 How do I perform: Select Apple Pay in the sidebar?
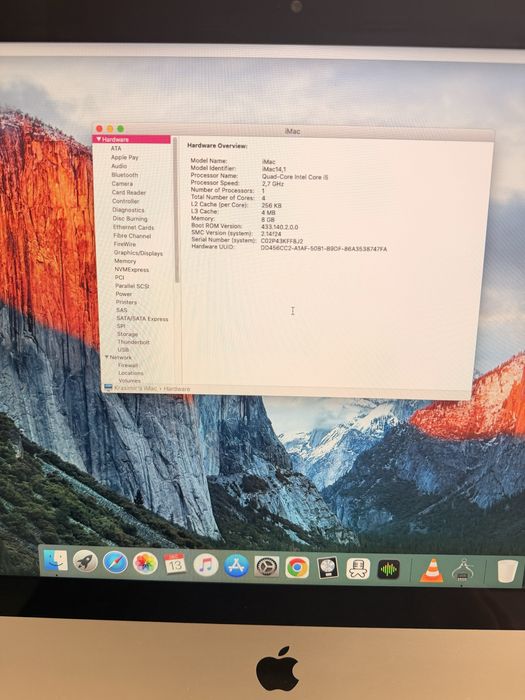pyautogui.click(x=125, y=157)
